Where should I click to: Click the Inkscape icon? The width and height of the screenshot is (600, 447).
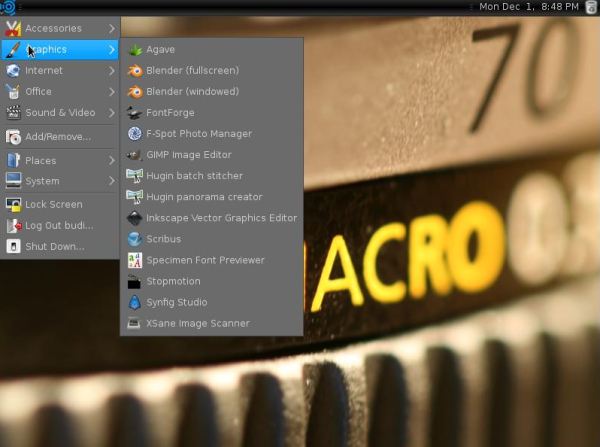click(x=135, y=218)
